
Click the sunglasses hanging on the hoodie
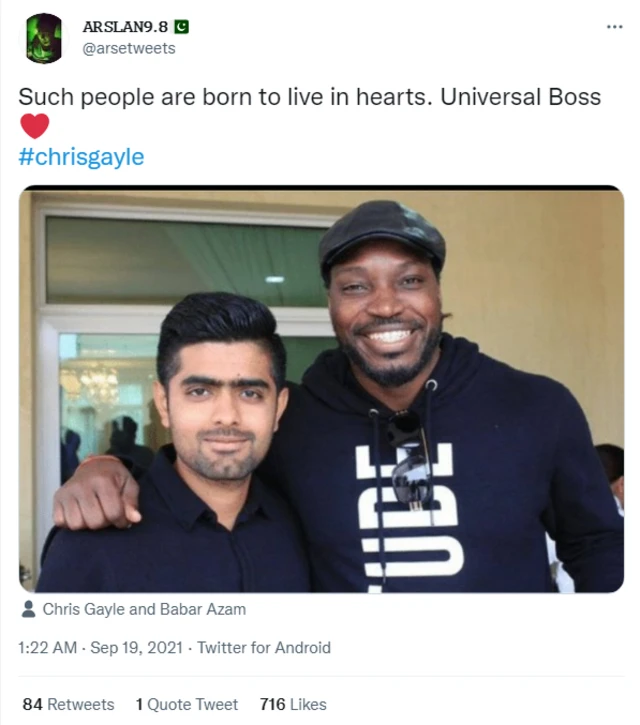410,455
